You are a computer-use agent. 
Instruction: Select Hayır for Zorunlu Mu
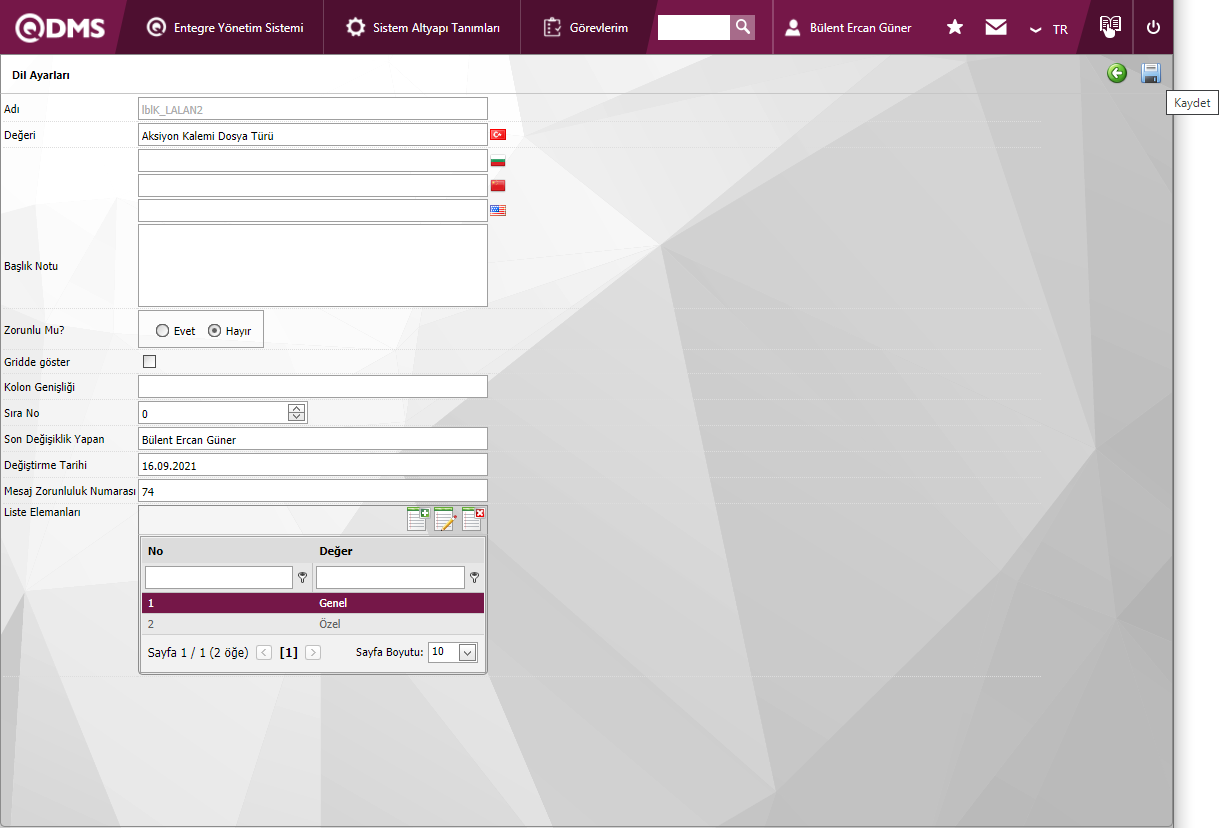coord(214,331)
